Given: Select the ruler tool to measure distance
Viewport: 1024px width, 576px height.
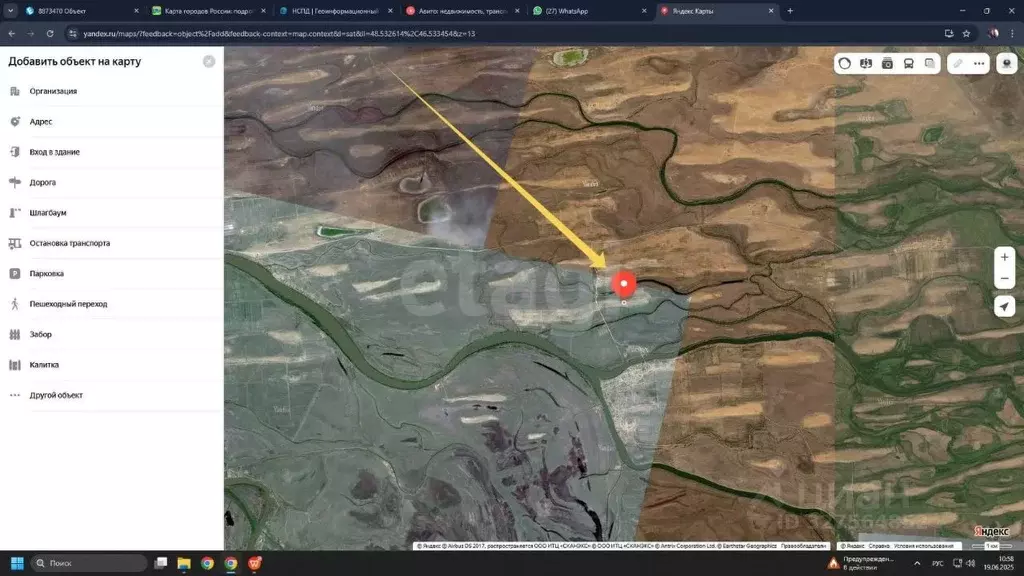Looking at the screenshot, I should 957,63.
